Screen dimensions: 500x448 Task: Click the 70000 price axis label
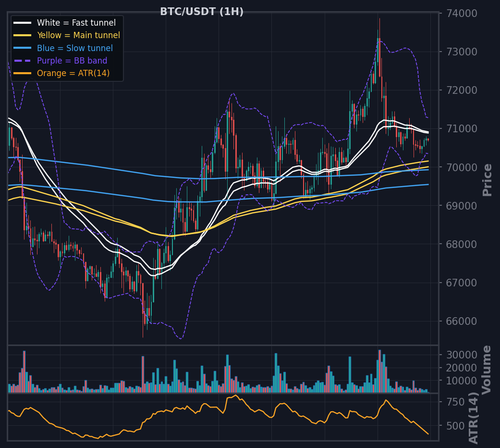coord(462,167)
